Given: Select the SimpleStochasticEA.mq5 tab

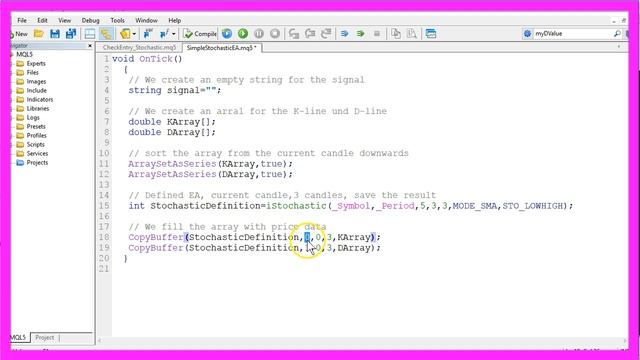Looking at the screenshot, I should 221,48.
